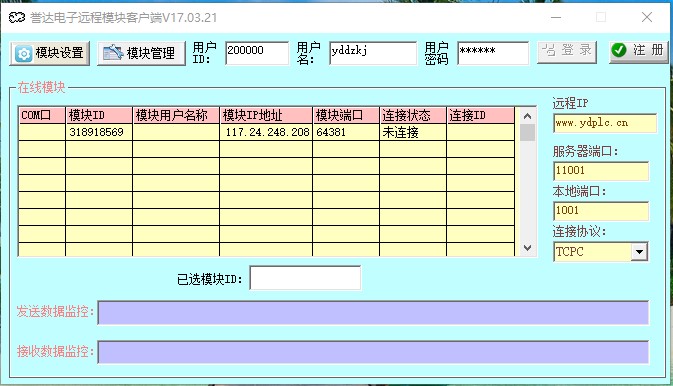Viewport: 673px width, 386px height.
Task: Open the 模块设置 module settings button
Action: pyautogui.click(x=50, y=53)
